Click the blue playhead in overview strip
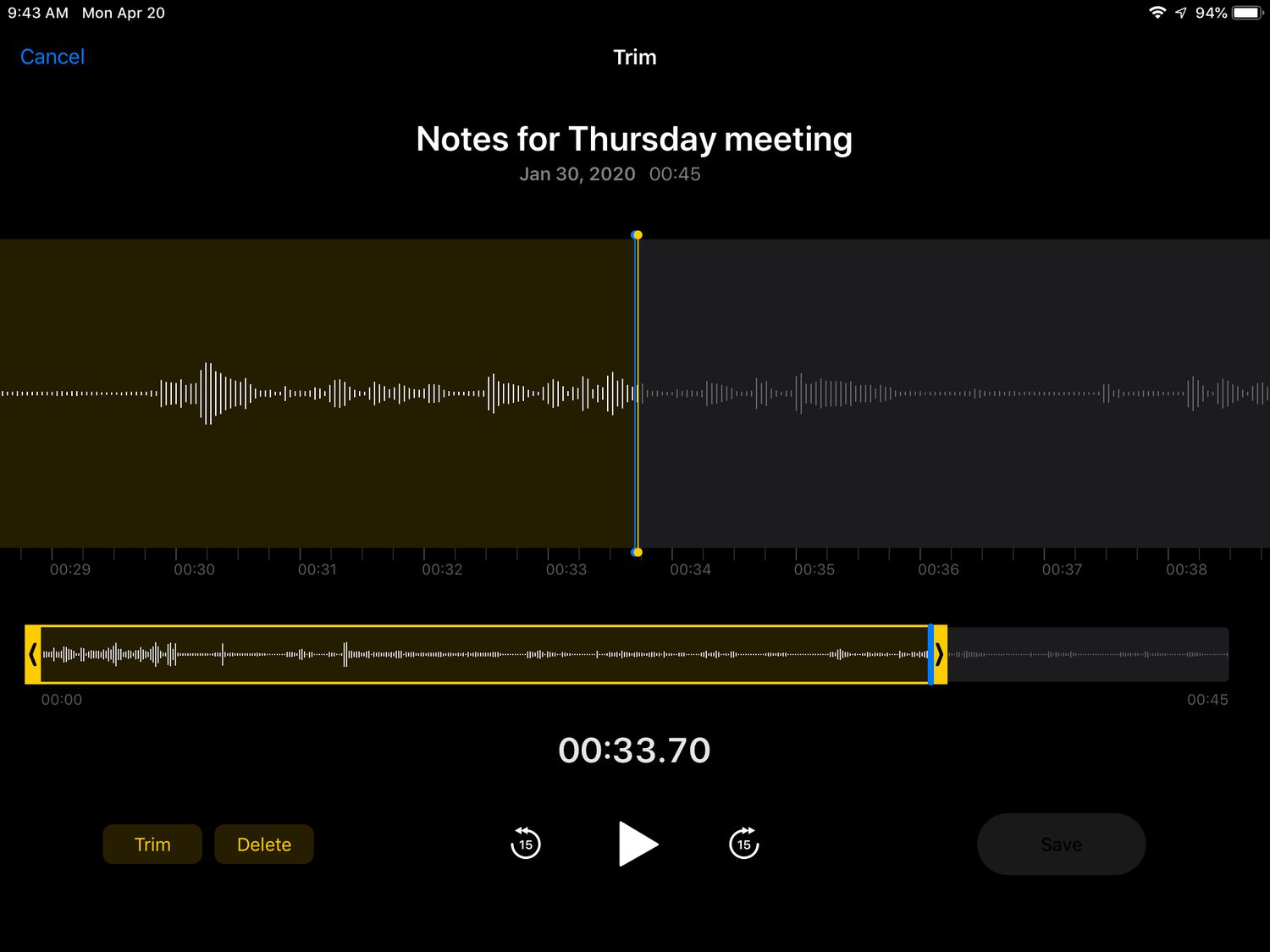1270x952 pixels. 930,654
